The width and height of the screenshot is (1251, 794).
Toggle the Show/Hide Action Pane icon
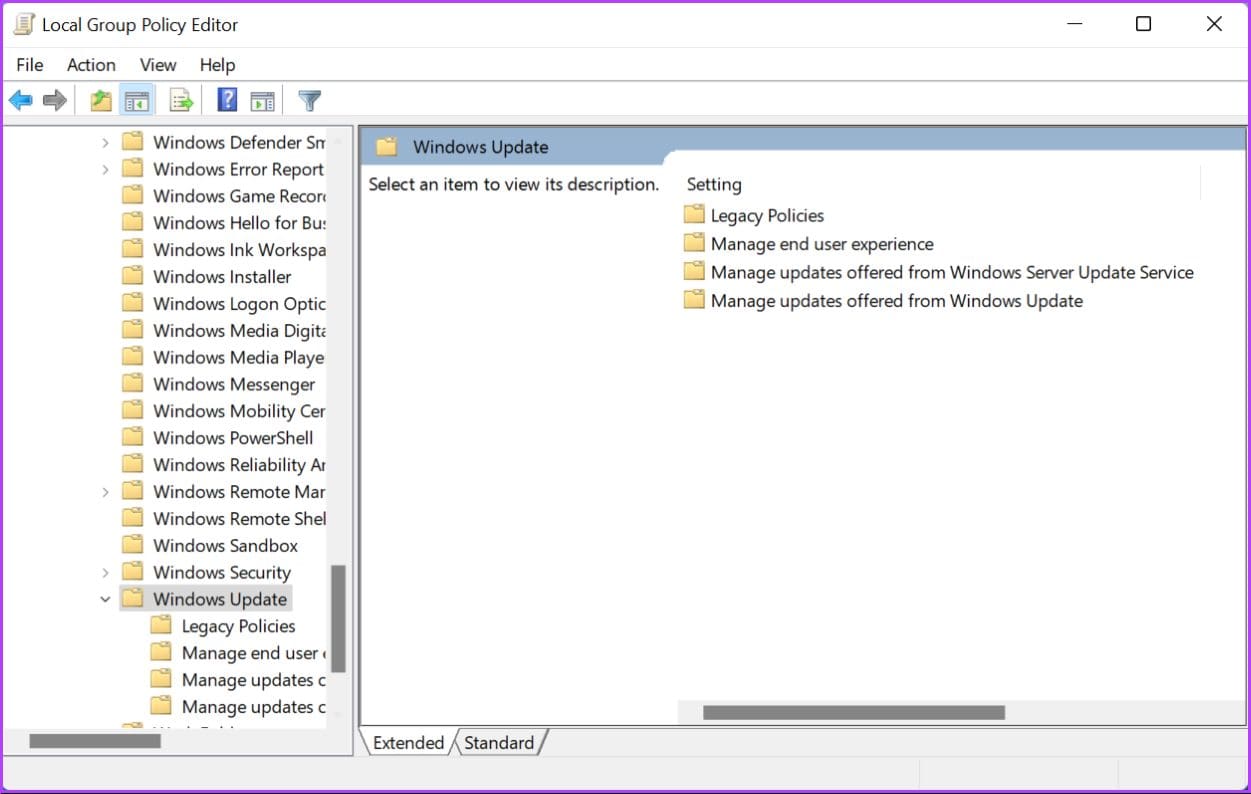pyautogui.click(x=262, y=100)
